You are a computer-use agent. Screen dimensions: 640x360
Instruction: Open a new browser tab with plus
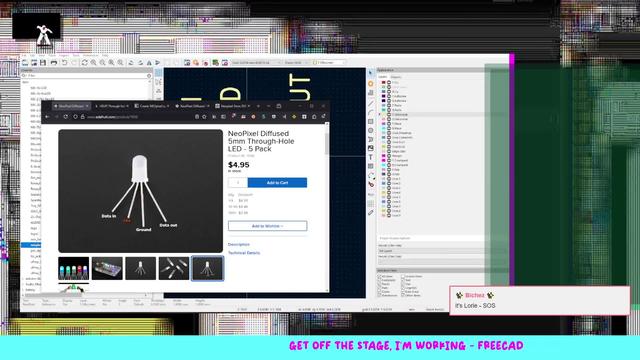click(x=258, y=106)
